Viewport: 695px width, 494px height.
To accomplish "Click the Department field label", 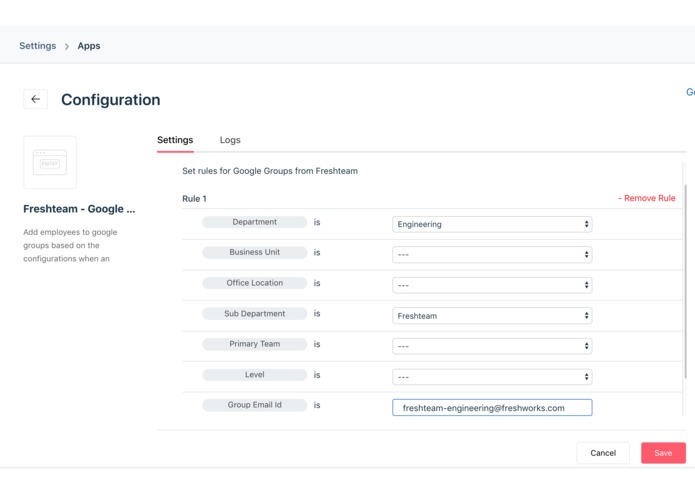I will click(x=254, y=222).
